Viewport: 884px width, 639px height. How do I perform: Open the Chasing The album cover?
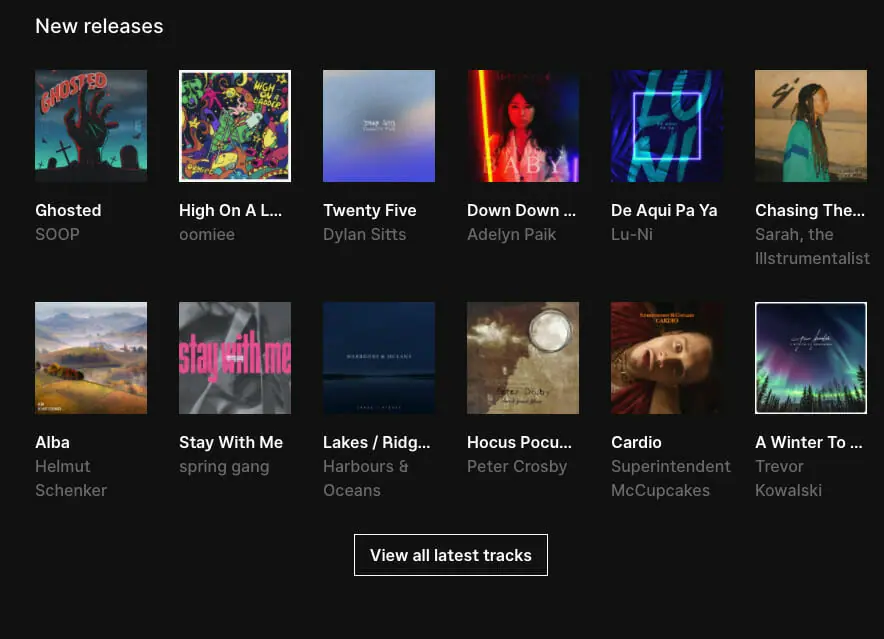[811, 126]
